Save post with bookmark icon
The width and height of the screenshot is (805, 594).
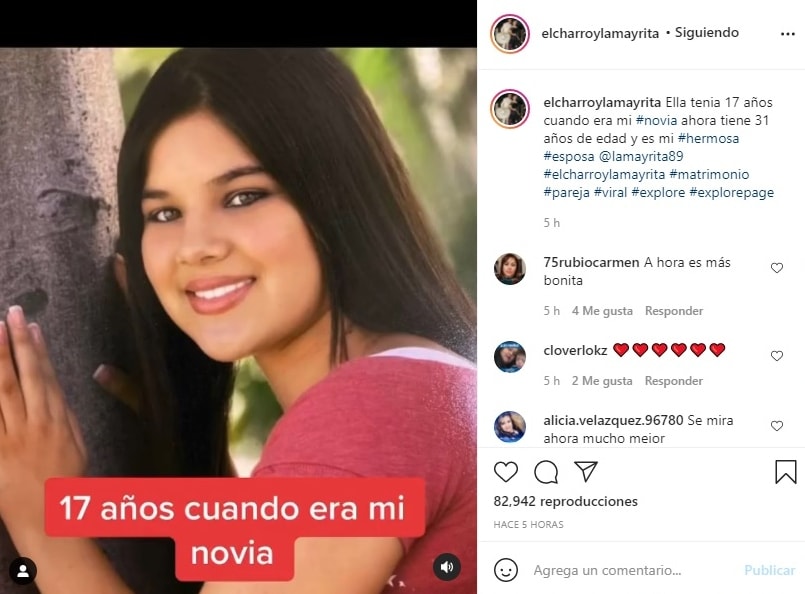pos(785,472)
